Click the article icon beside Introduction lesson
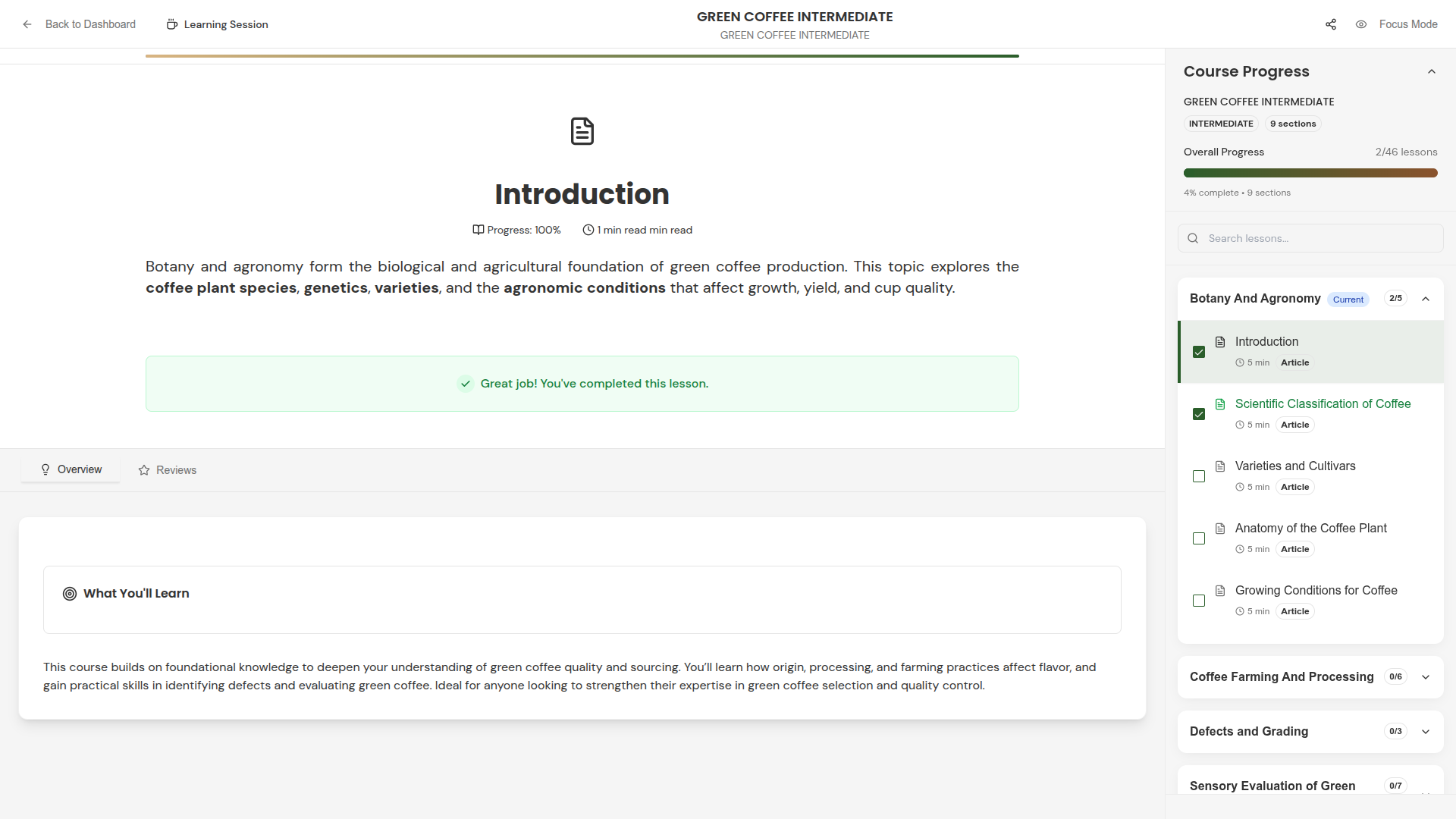The height and width of the screenshot is (819, 1456). point(1220,342)
